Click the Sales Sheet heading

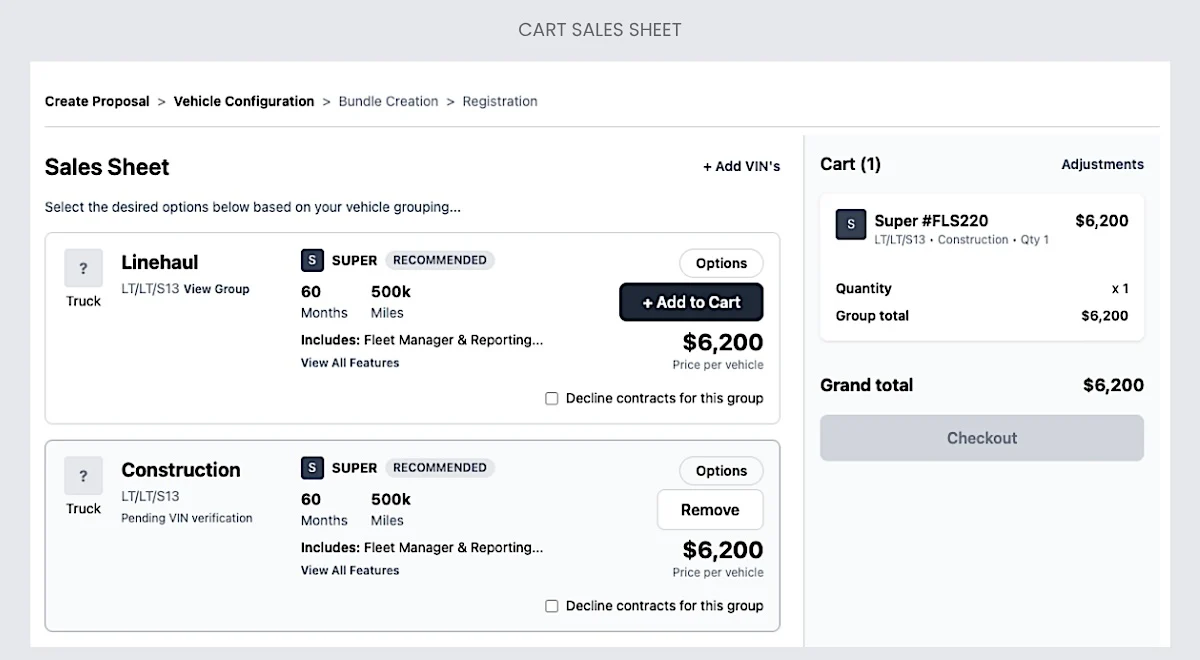(107, 167)
